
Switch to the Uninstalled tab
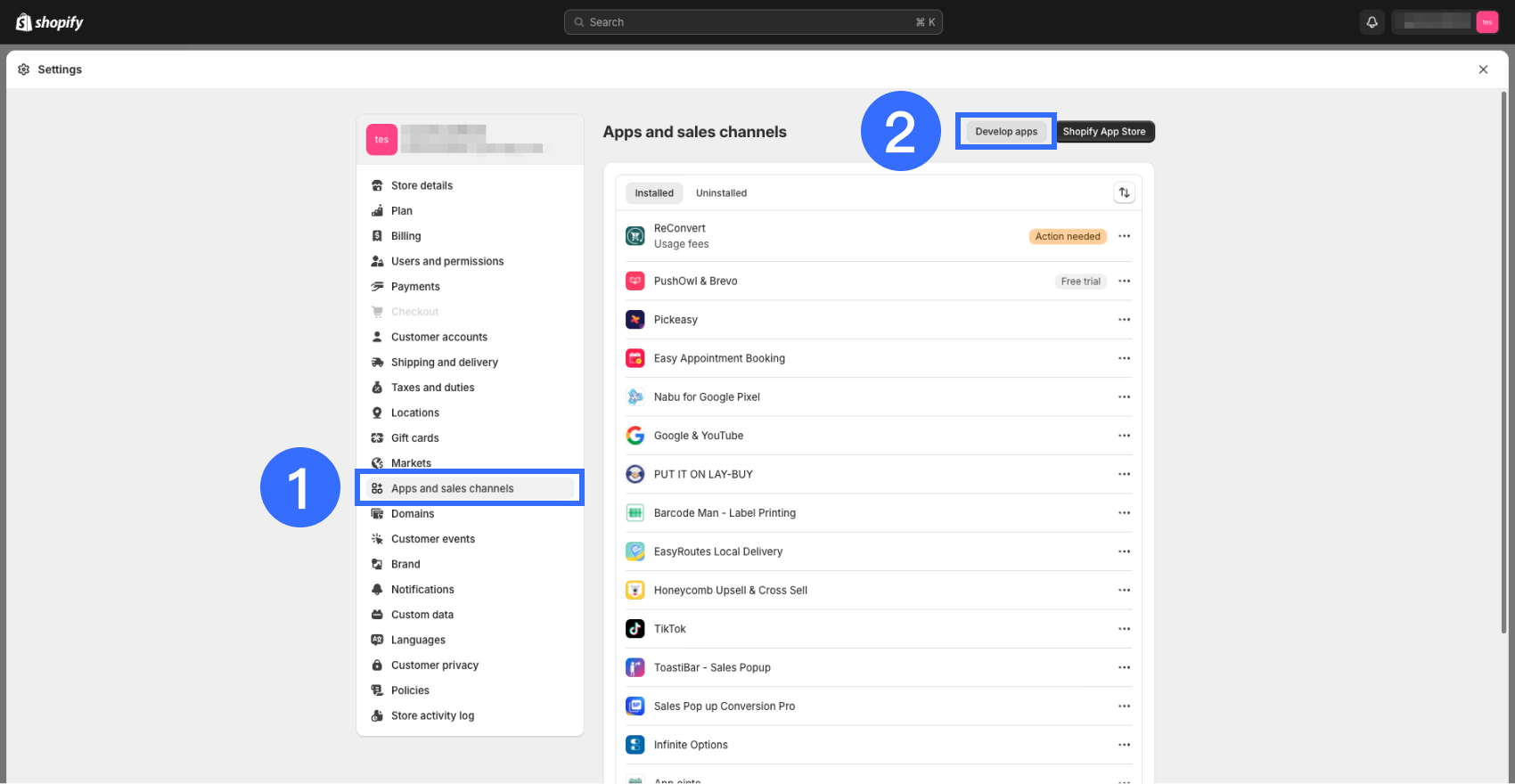pos(721,192)
